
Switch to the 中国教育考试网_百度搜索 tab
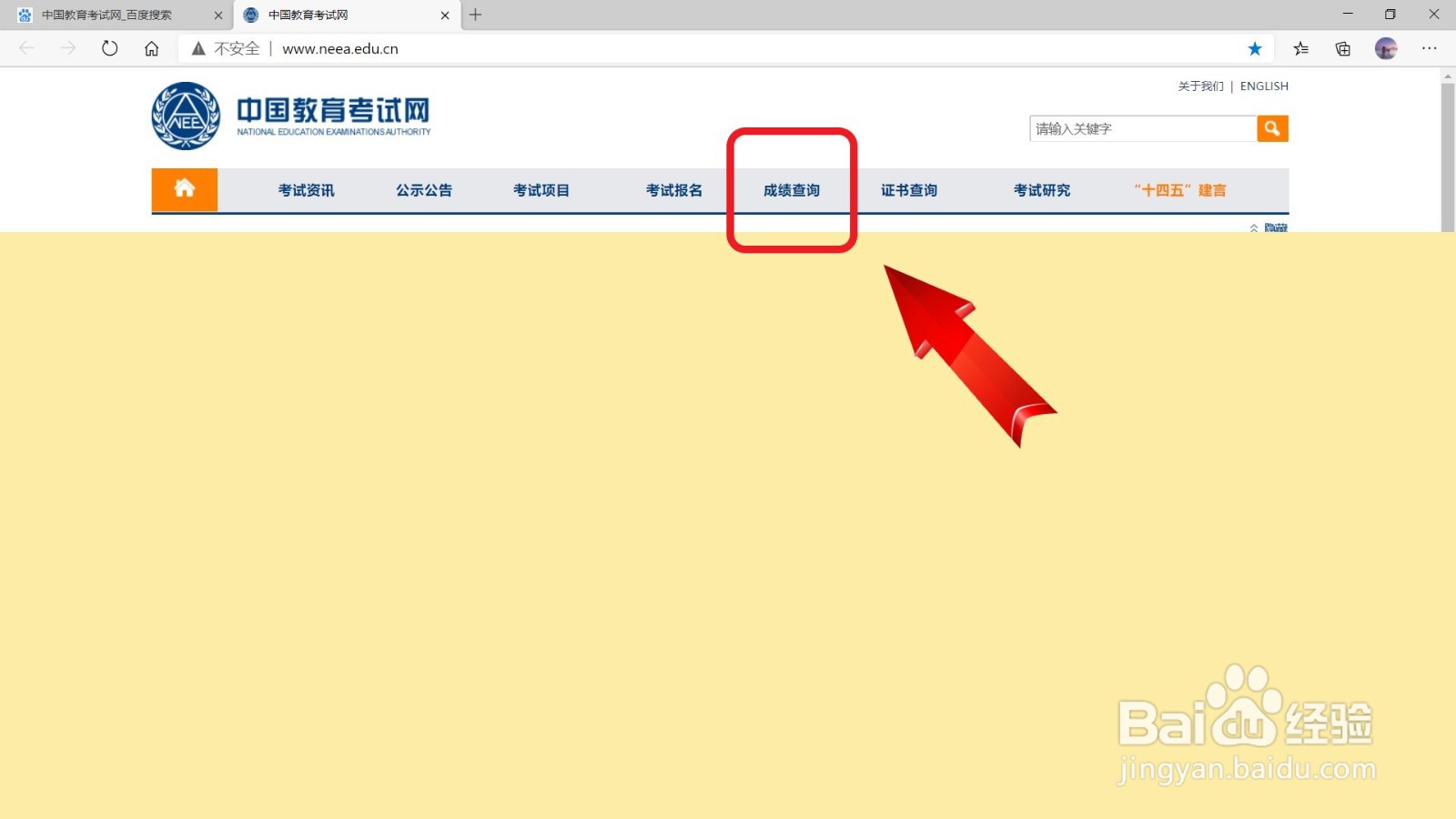109,15
